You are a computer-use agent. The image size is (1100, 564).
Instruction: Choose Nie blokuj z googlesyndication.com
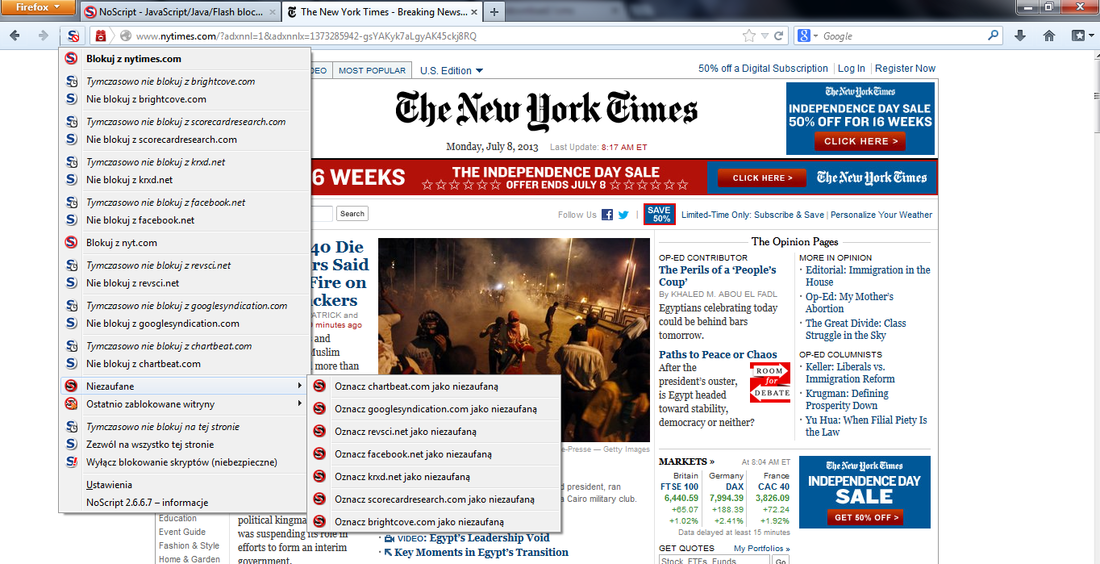coord(185,323)
